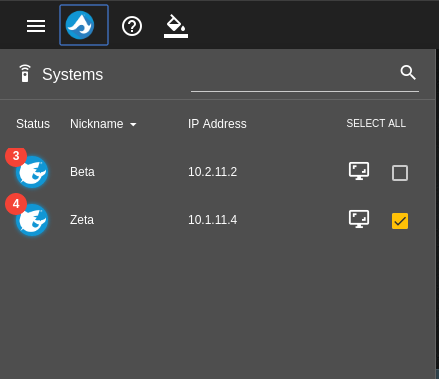439x379 pixels.
Task: Click the red badge 4 on Zeta
Action: (x=16, y=204)
